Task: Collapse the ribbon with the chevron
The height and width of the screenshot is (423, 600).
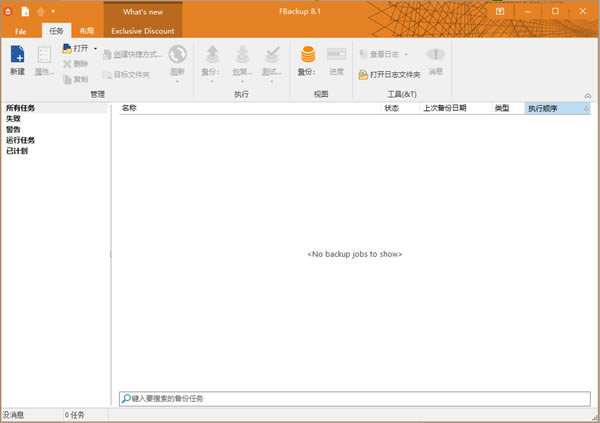Action: [586, 96]
